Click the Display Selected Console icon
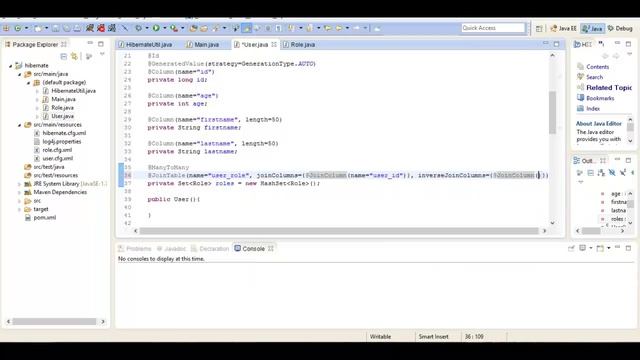This screenshot has height=360, width=640. [582, 248]
